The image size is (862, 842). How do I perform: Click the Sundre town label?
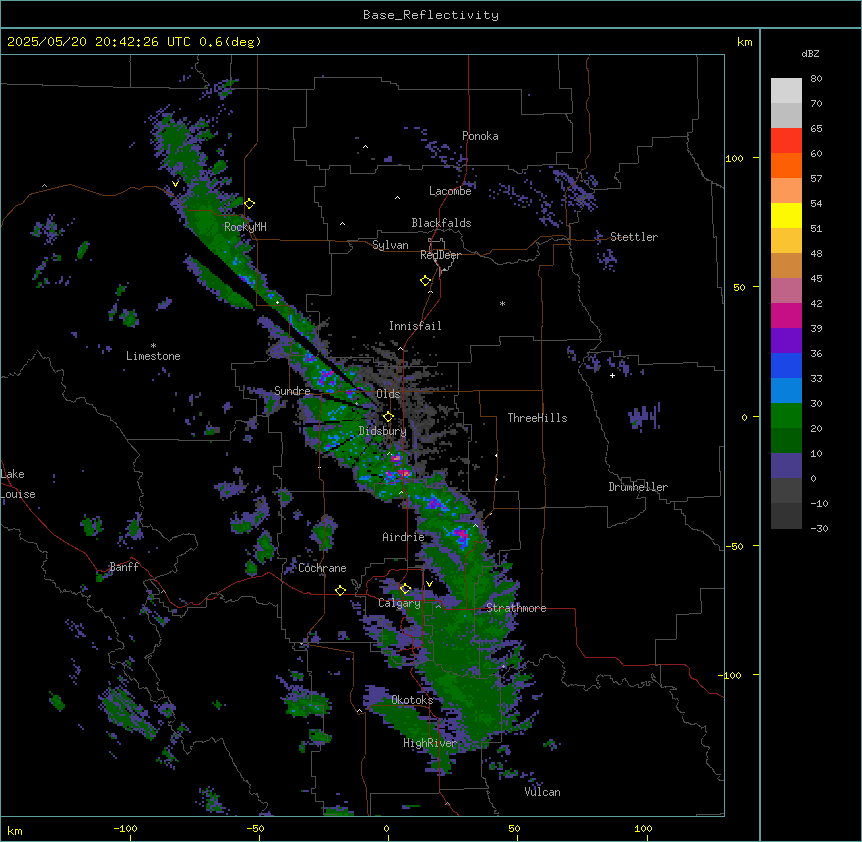point(292,391)
